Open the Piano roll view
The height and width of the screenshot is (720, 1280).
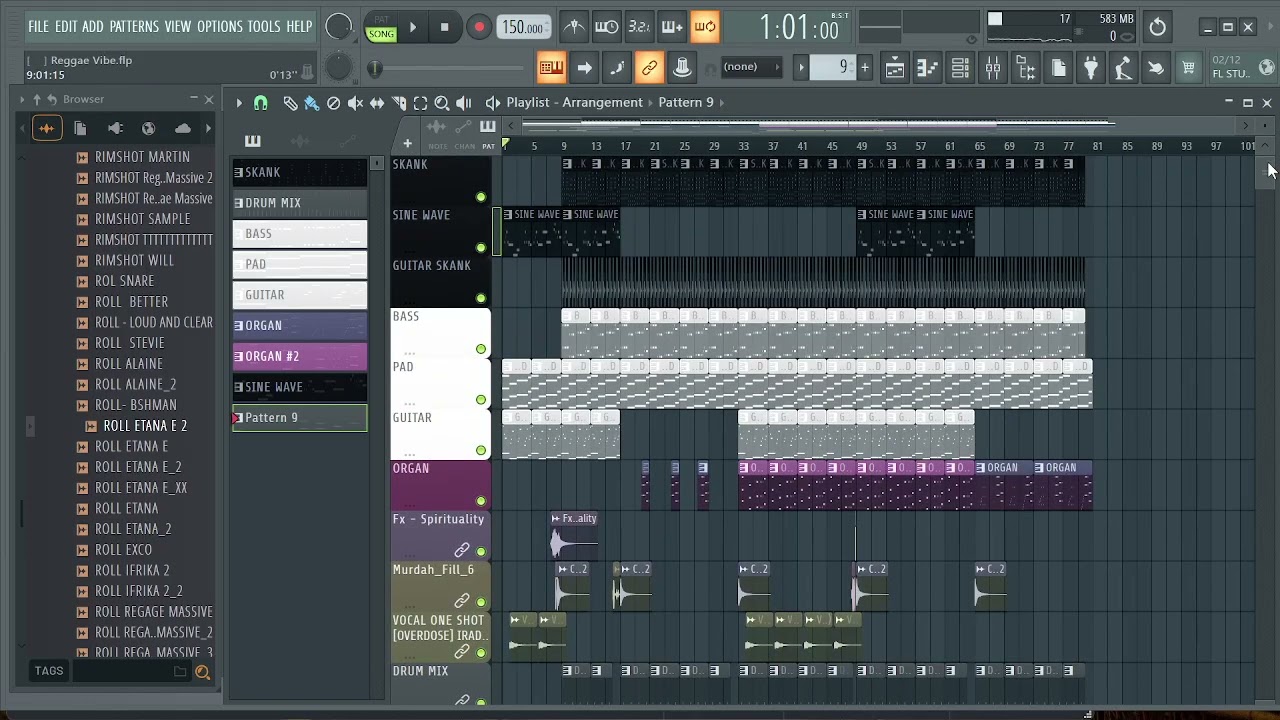click(x=927, y=68)
